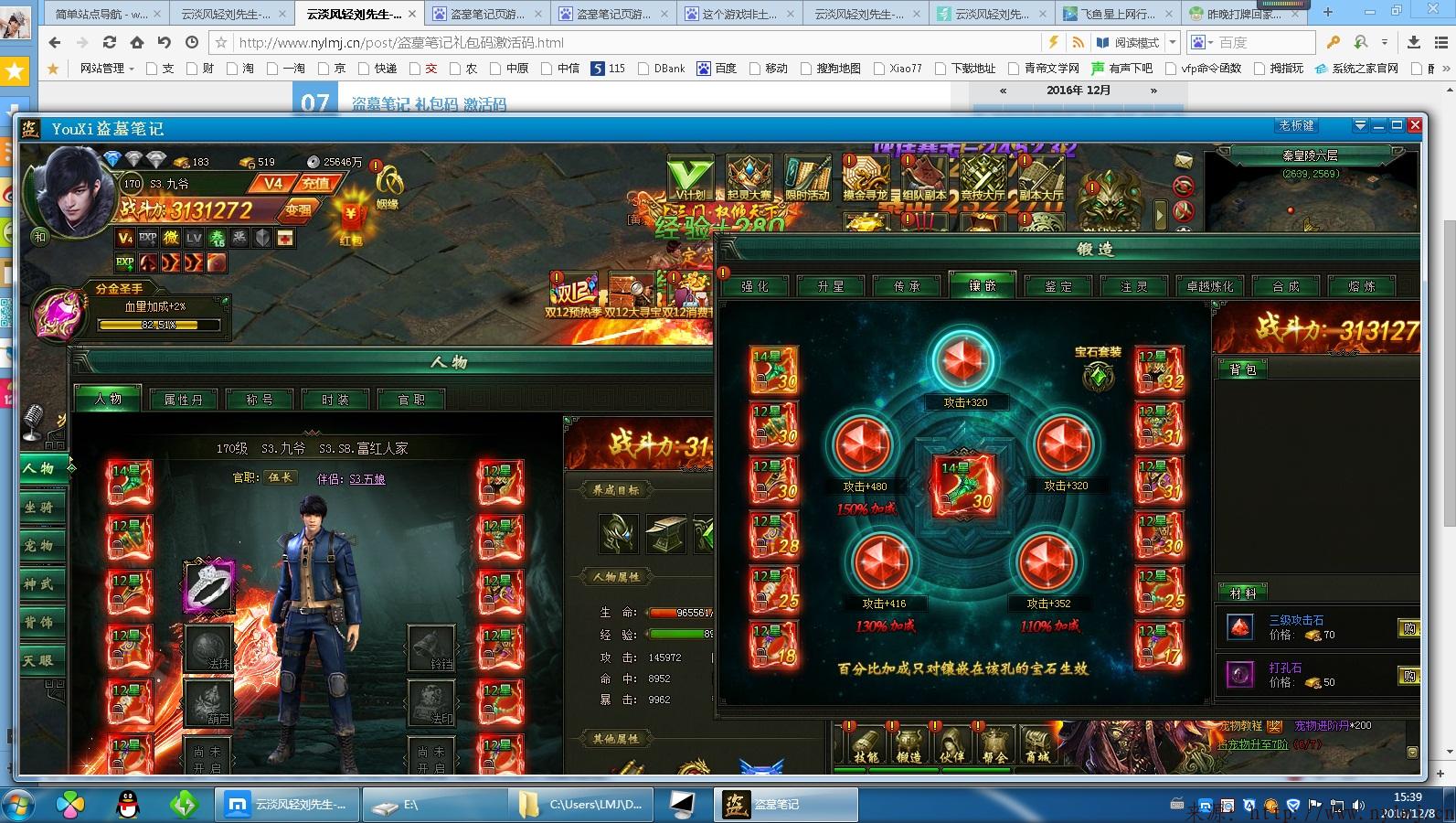
Task: Open the 竞技大厅 icon
Action: 983,176
